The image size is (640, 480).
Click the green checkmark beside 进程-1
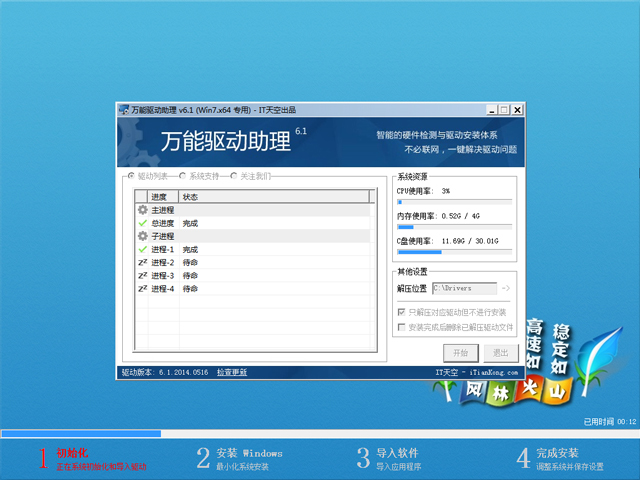(x=142, y=249)
